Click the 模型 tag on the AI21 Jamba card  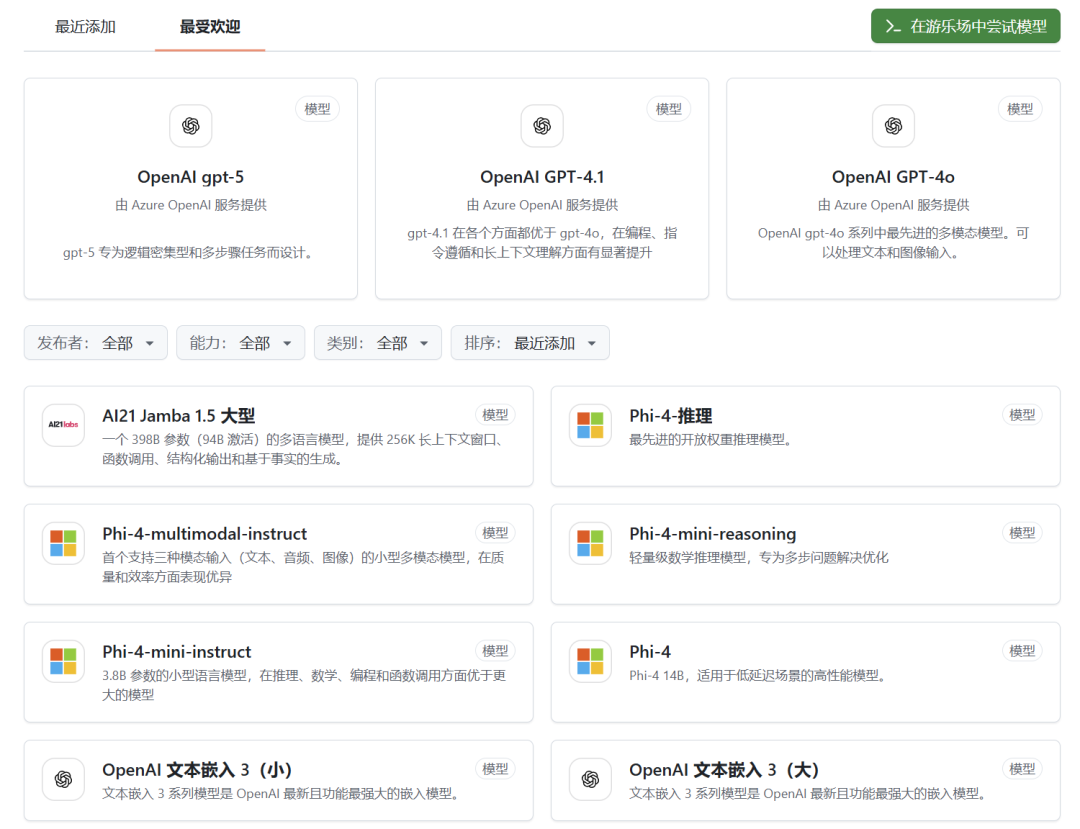pyautogui.click(x=495, y=415)
